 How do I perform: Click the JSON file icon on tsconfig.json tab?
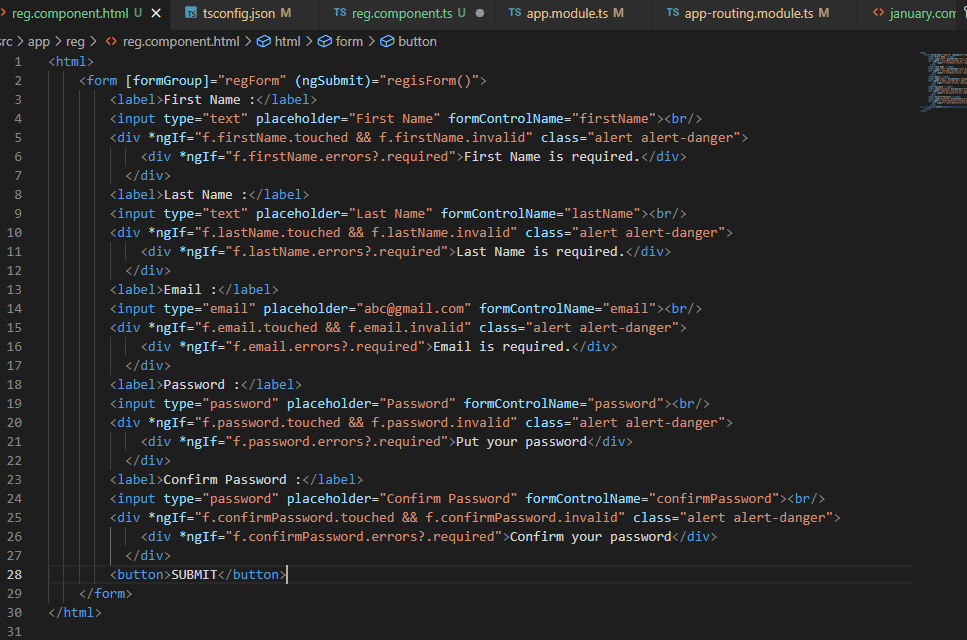click(x=190, y=15)
